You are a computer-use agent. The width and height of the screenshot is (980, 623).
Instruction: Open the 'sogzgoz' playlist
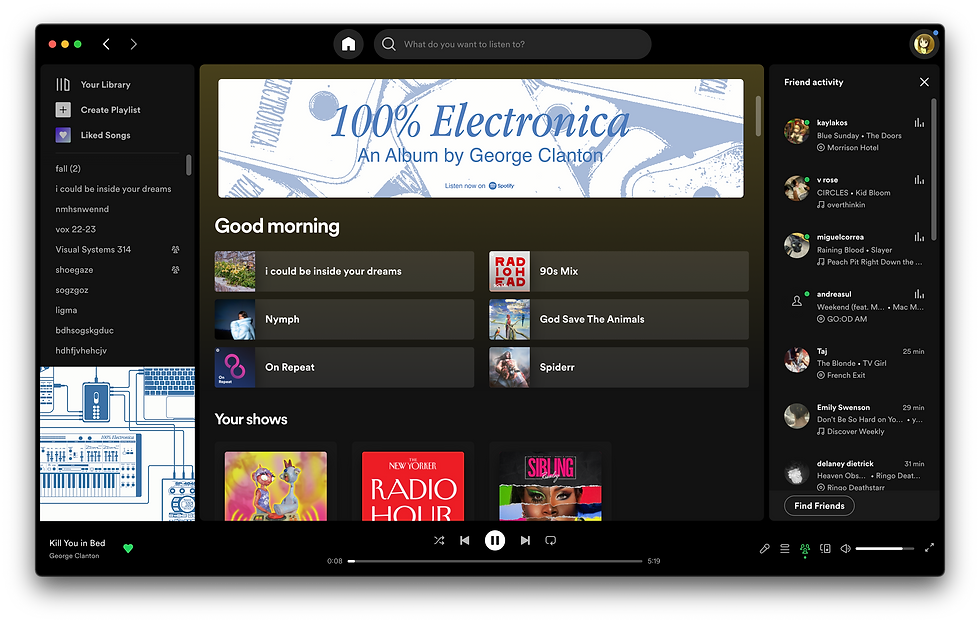tap(72, 290)
